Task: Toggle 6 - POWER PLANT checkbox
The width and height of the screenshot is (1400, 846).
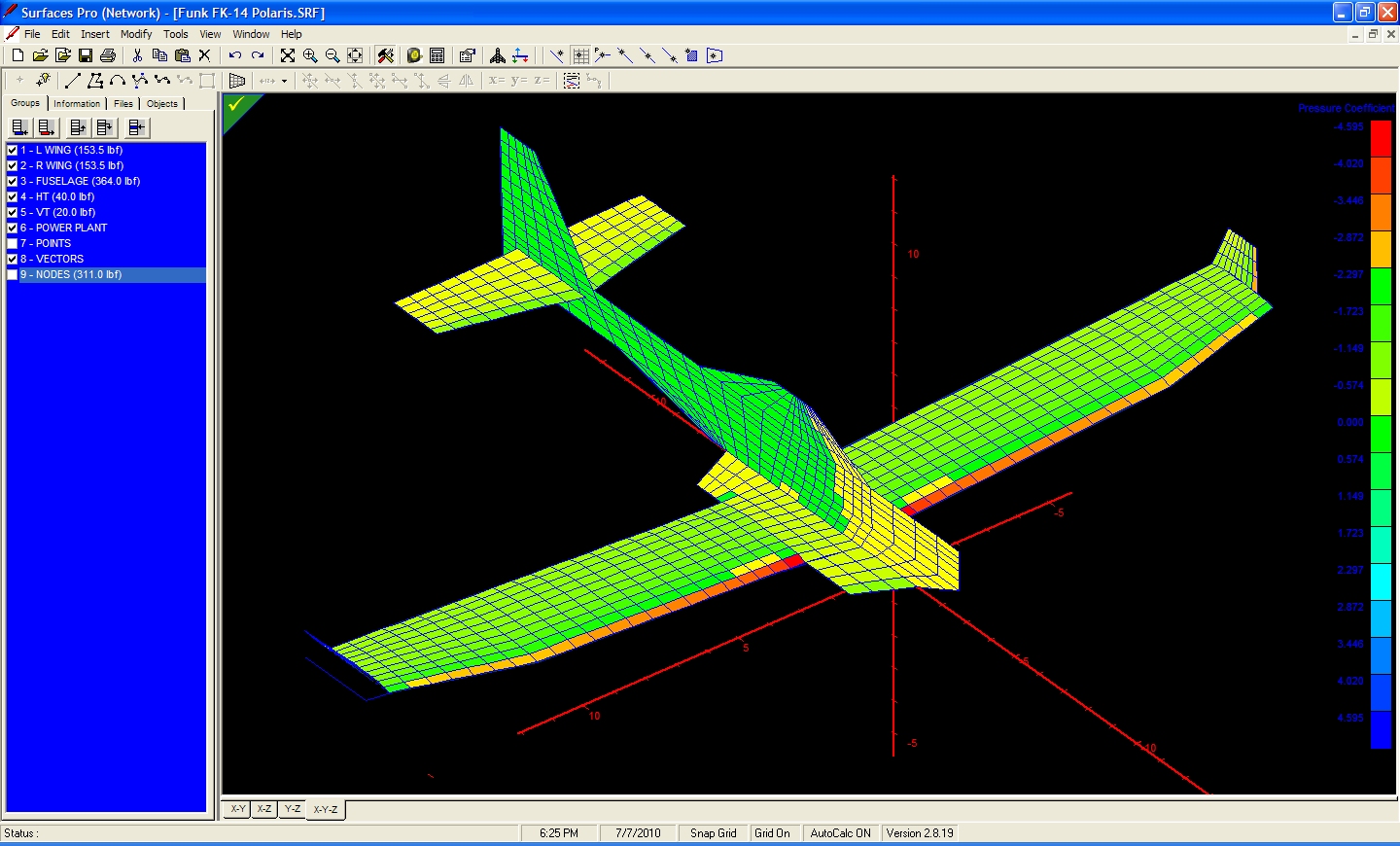Action: click(12, 228)
